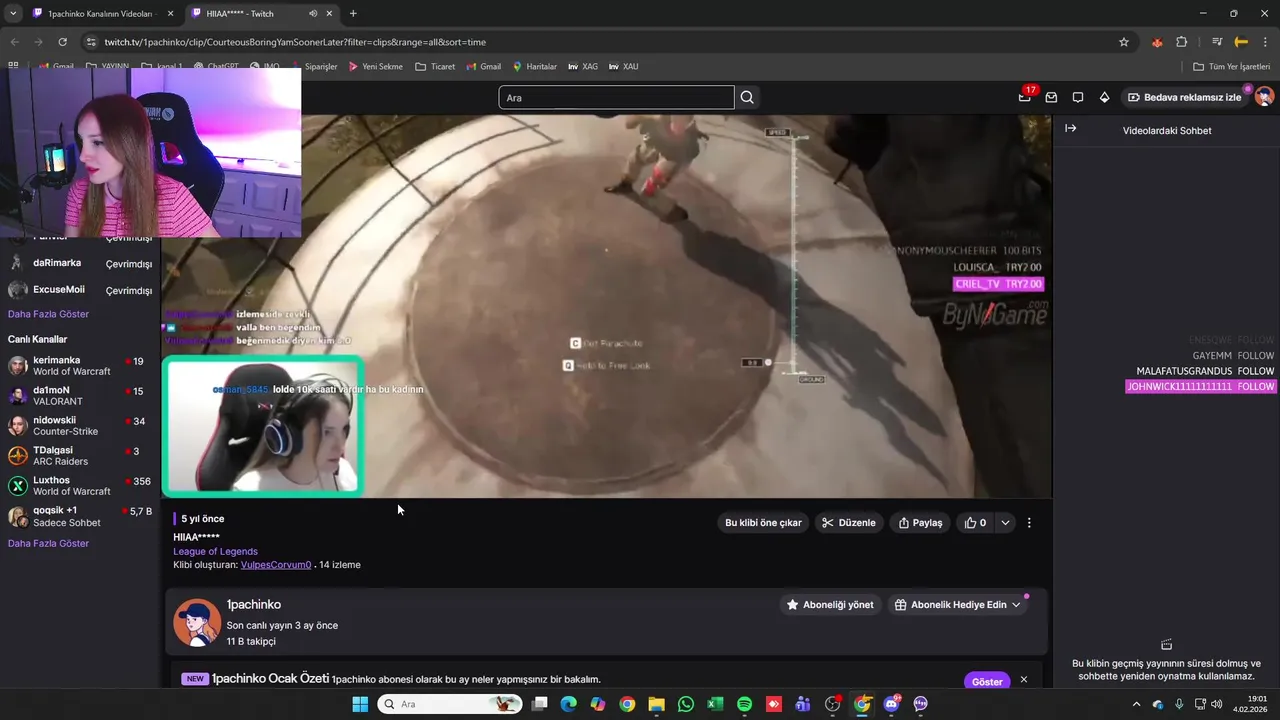
Task: Open File Explorer from the taskbar
Action: tap(656, 704)
